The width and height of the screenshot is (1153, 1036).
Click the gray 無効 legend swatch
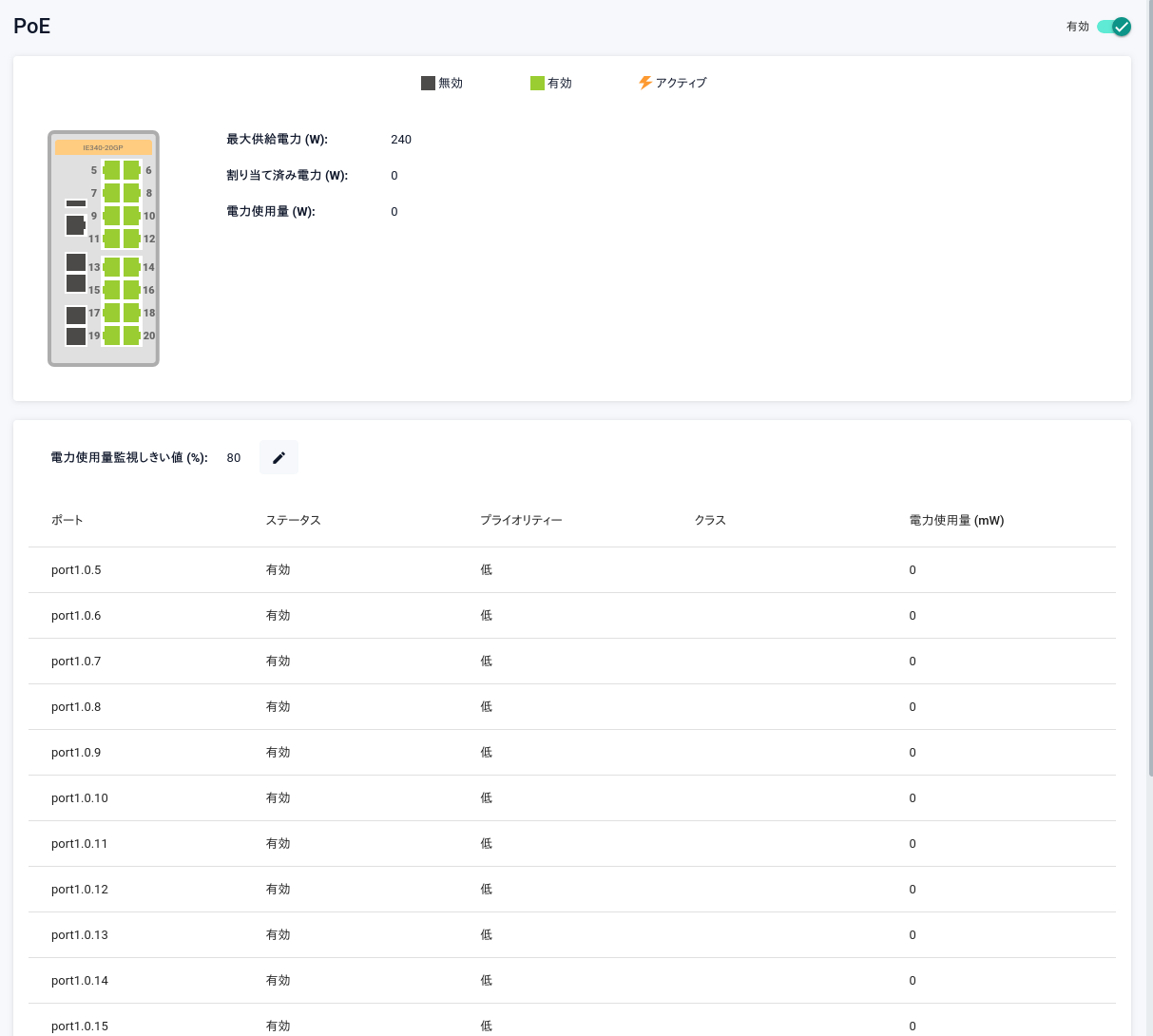click(x=428, y=83)
